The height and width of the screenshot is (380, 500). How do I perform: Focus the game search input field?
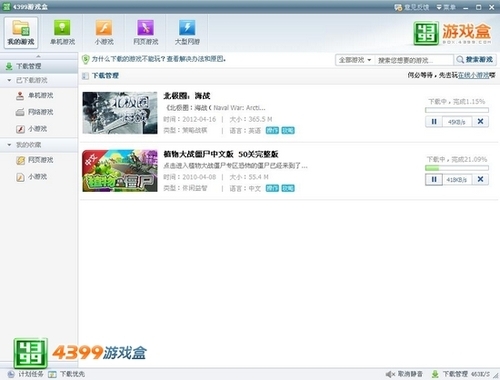pyautogui.click(x=414, y=60)
